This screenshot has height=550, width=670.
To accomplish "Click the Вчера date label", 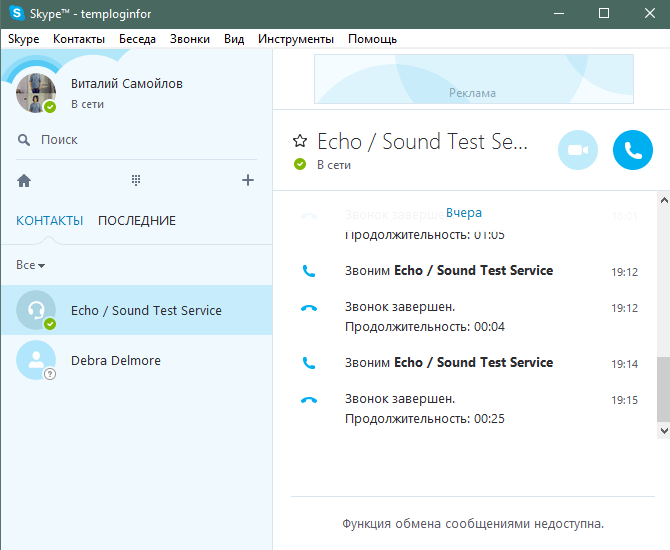I will click(x=464, y=212).
